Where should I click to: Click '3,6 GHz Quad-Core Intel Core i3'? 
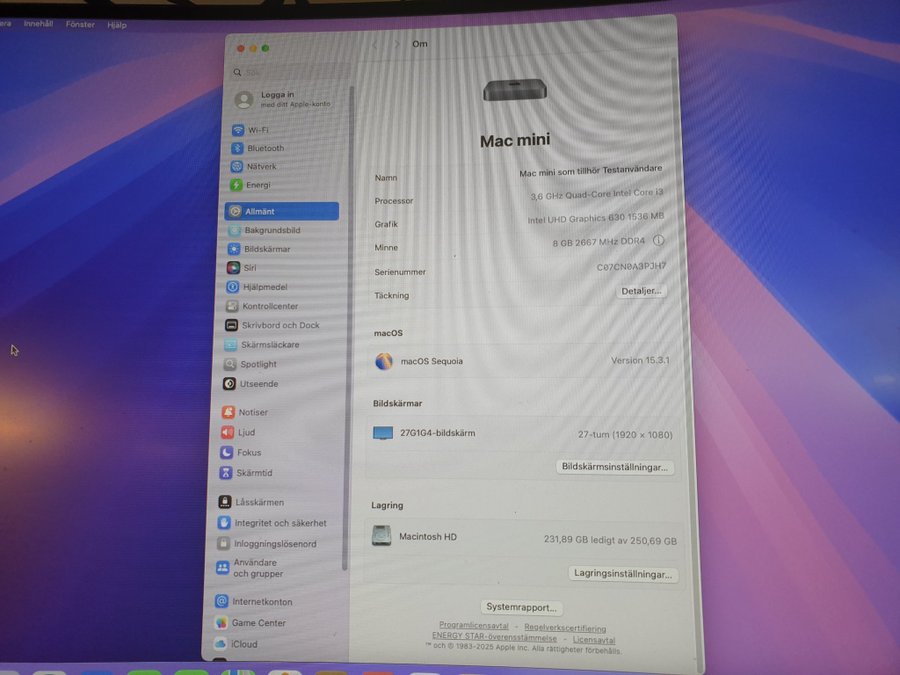coord(596,194)
